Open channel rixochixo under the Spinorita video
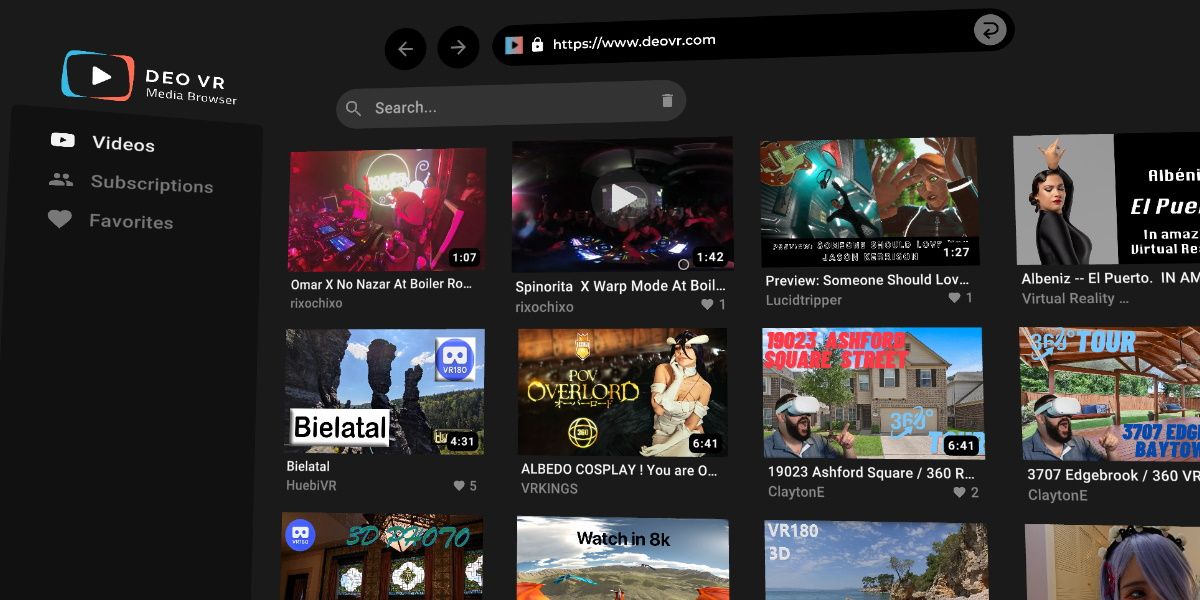The height and width of the screenshot is (600, 1200). pyautogui.click(x=544, y=307)
